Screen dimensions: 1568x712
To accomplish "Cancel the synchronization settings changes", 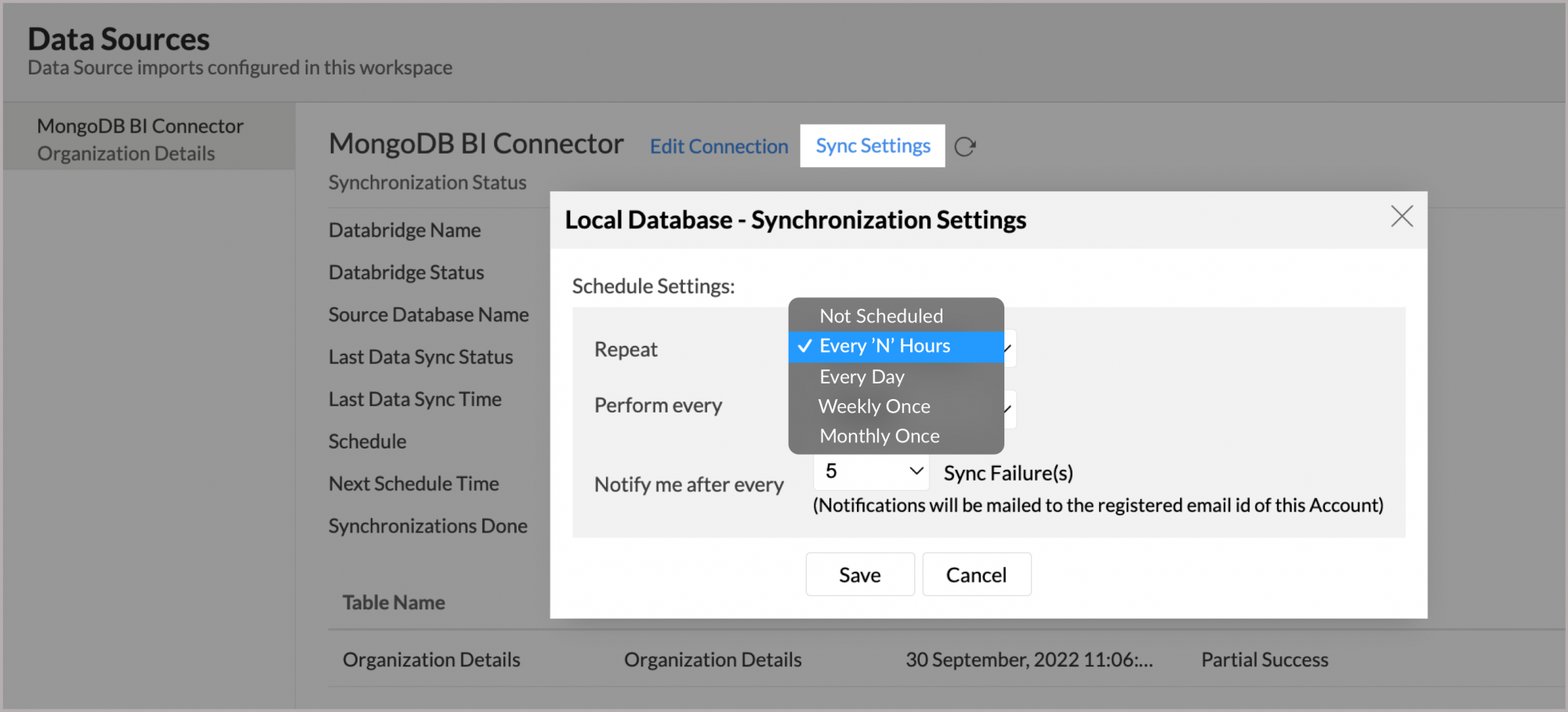I will [976, 574].
